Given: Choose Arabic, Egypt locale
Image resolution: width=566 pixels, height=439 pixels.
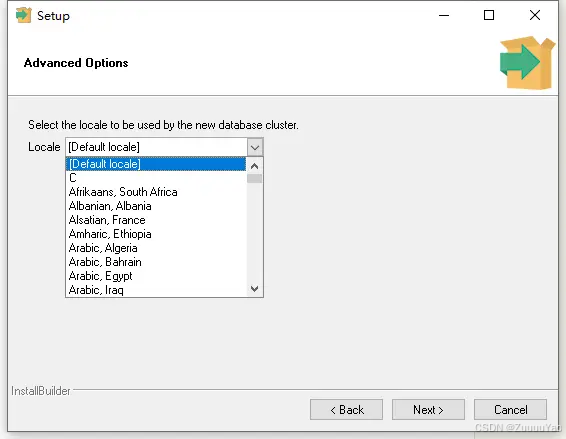Looking at the screenshot, I should (x=156, y=276).
